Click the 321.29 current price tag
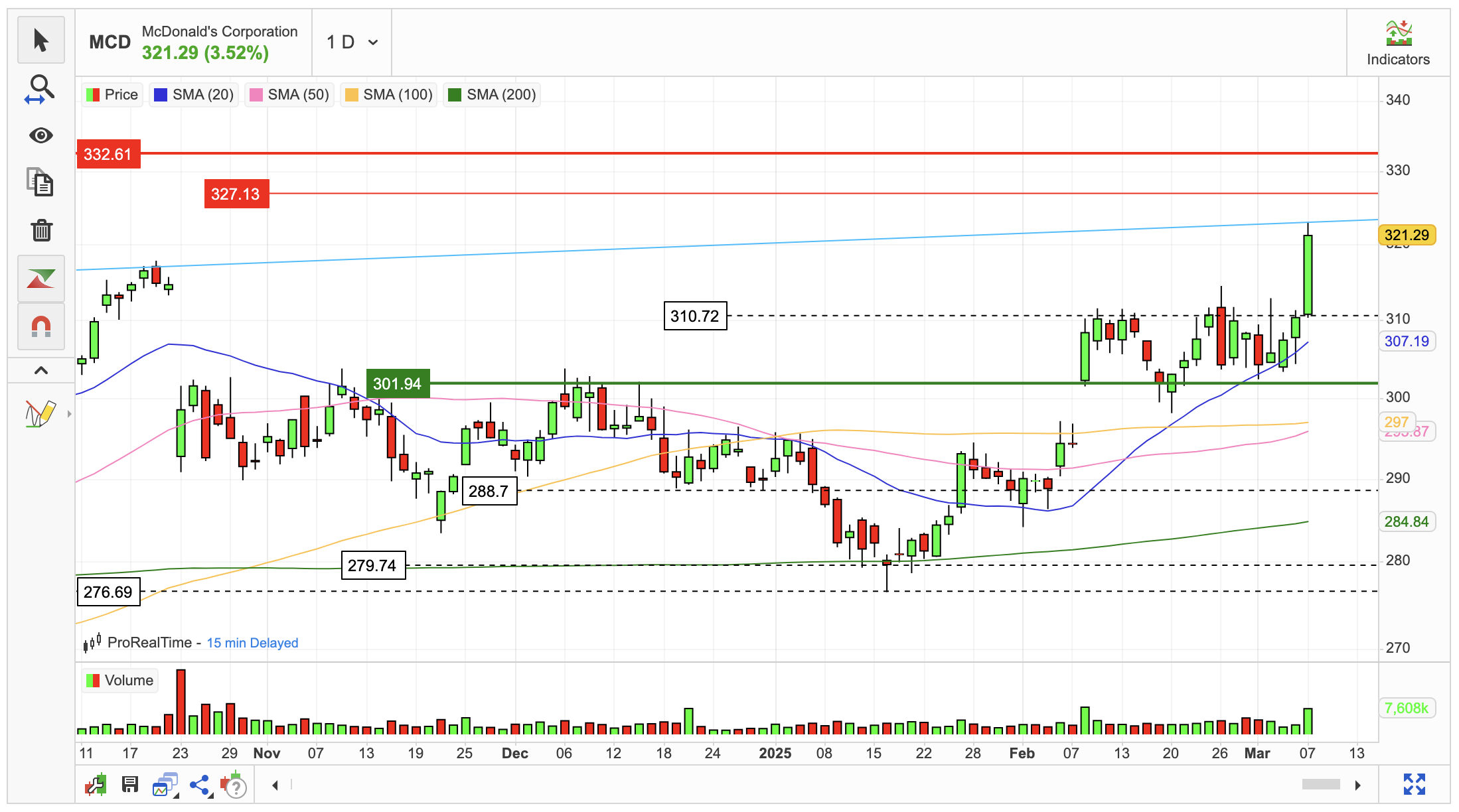Image resolution: width=1459 pixels, height=812 pixels. 1407,235
